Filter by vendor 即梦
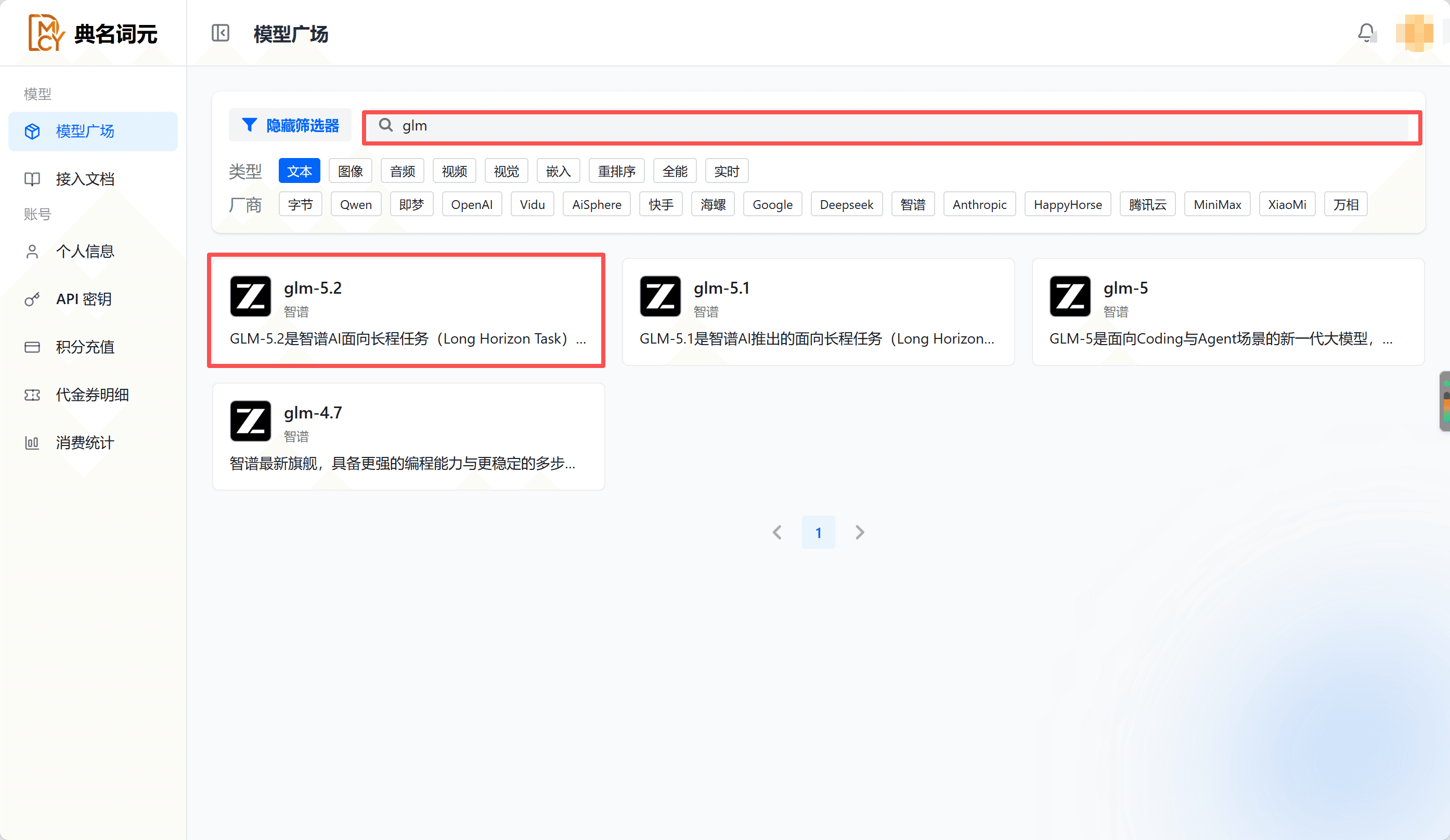Image resolution: width=1450 pixels, height=840 pixels. 411,205
